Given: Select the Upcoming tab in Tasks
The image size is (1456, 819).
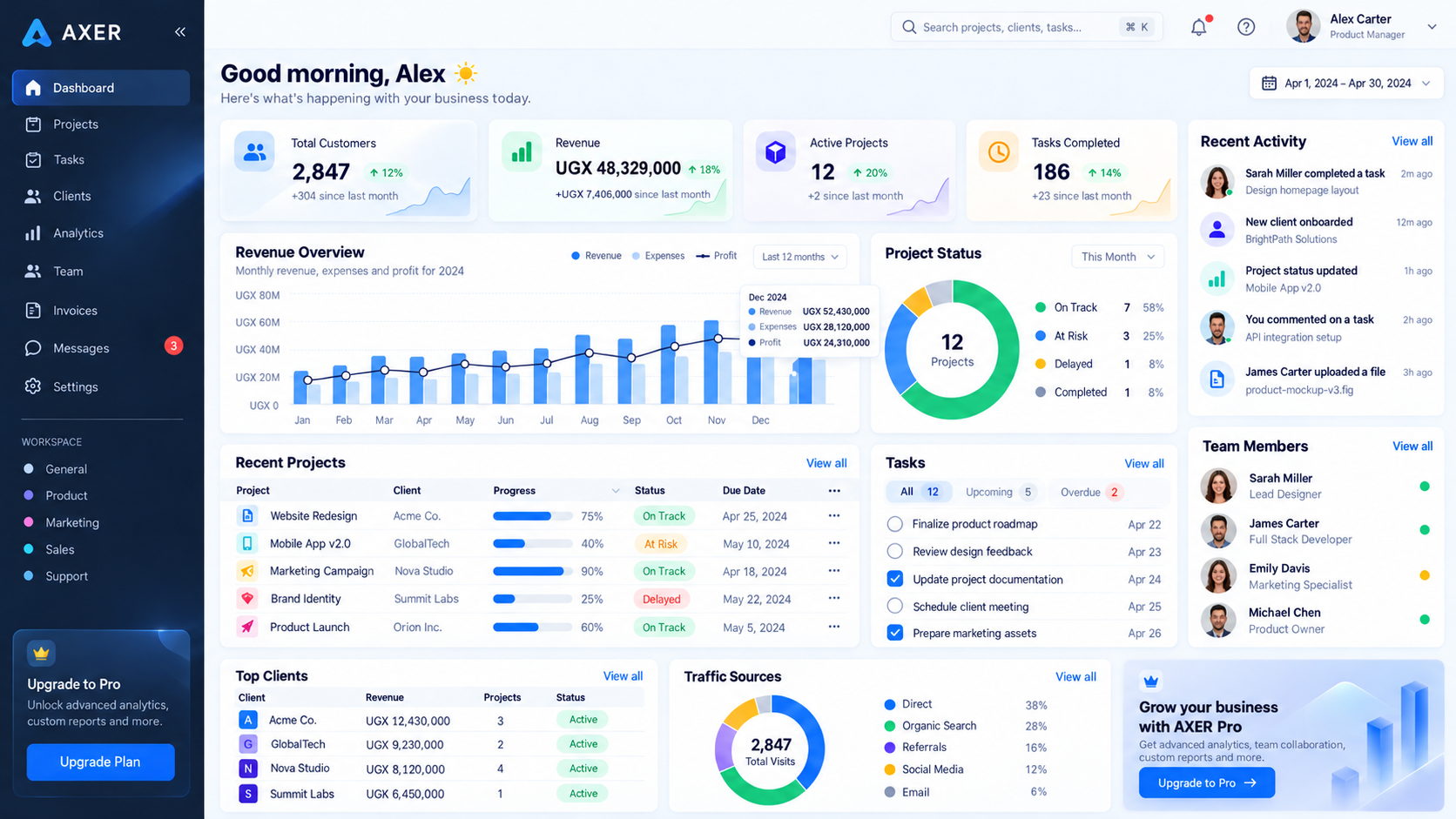Looking at the screenshot, I should click(x=1000, y=492).
